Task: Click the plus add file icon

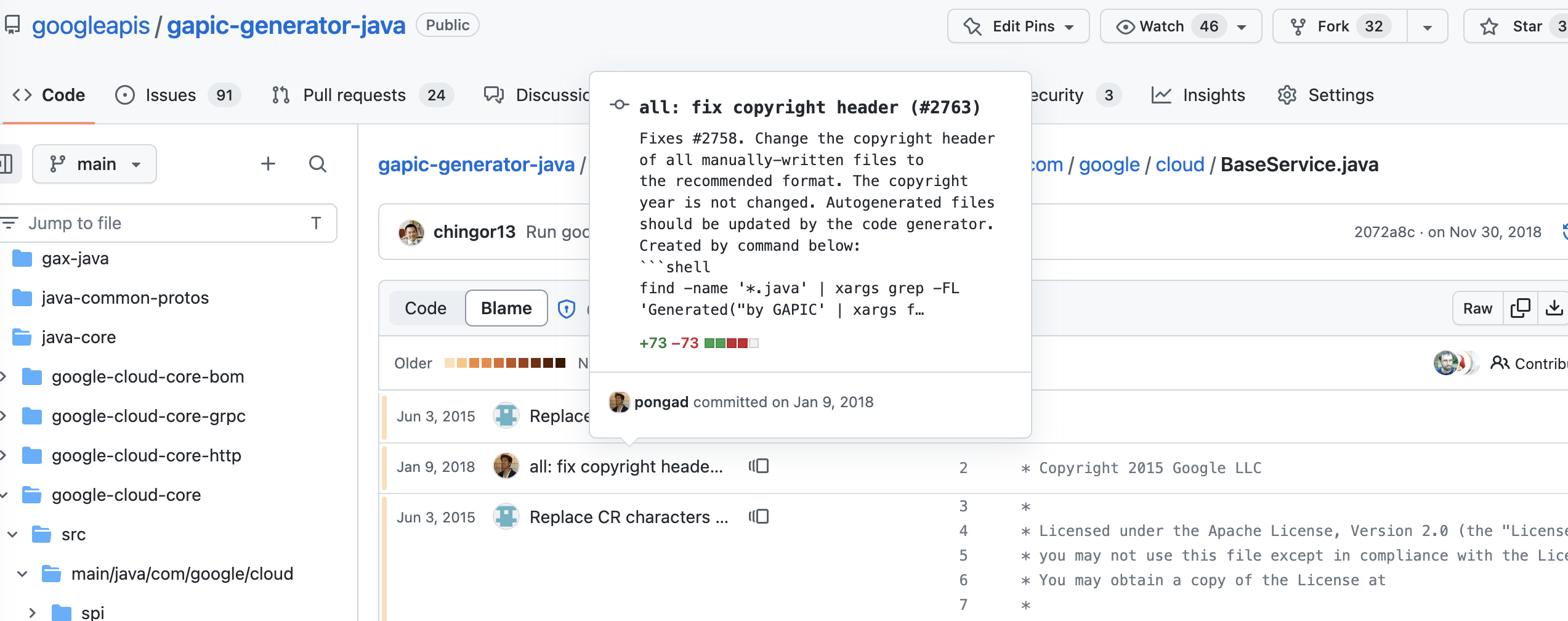Action: tap(268, 164)
